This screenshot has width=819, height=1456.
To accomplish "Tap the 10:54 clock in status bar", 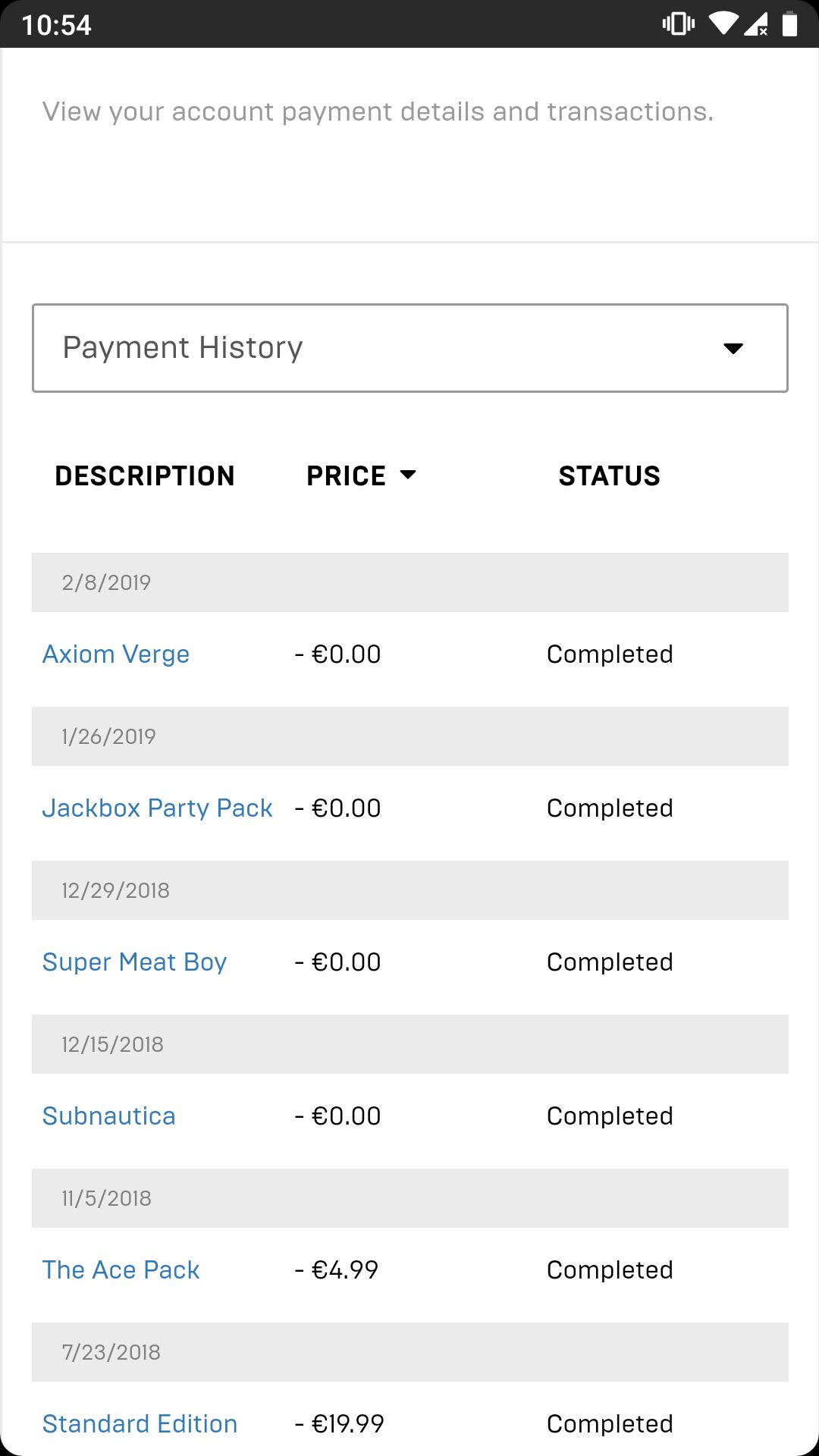I will pos(57,25).
